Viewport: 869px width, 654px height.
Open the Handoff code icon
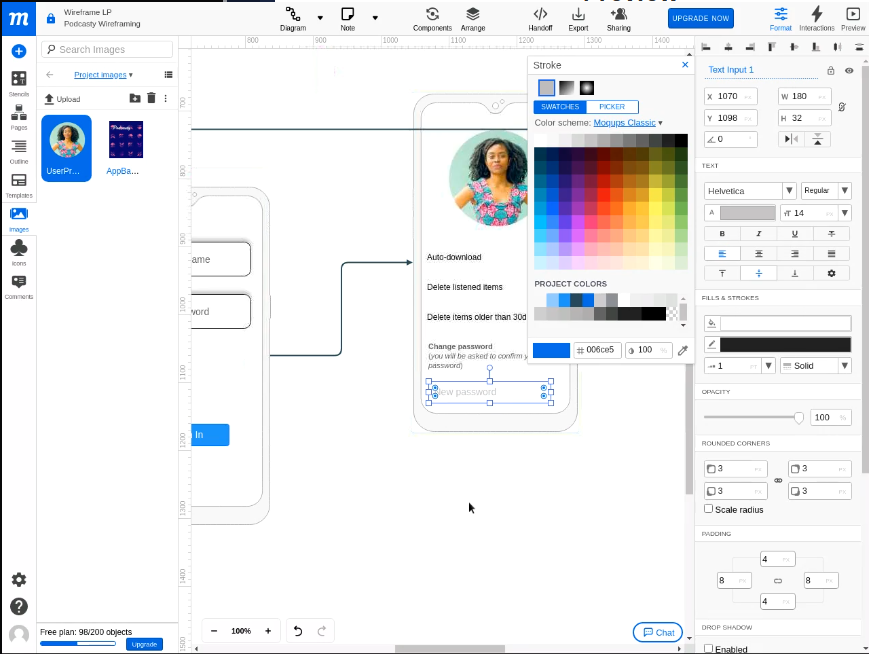[x=540, y=19]
